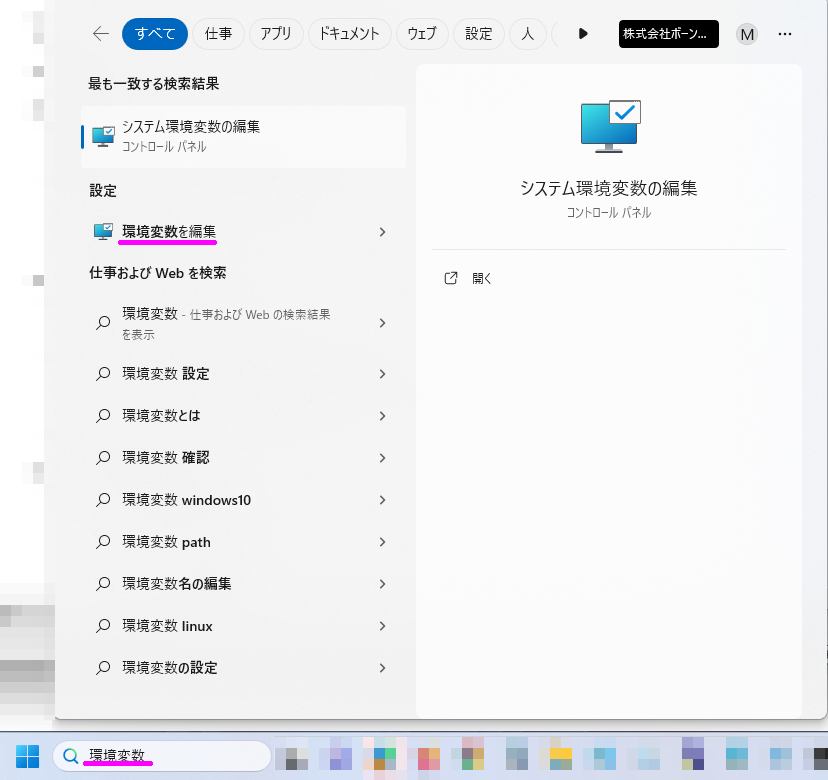Open the 環境変数 work and web results
The width and height of the screenshot is (828, 780).
[243, 323]
